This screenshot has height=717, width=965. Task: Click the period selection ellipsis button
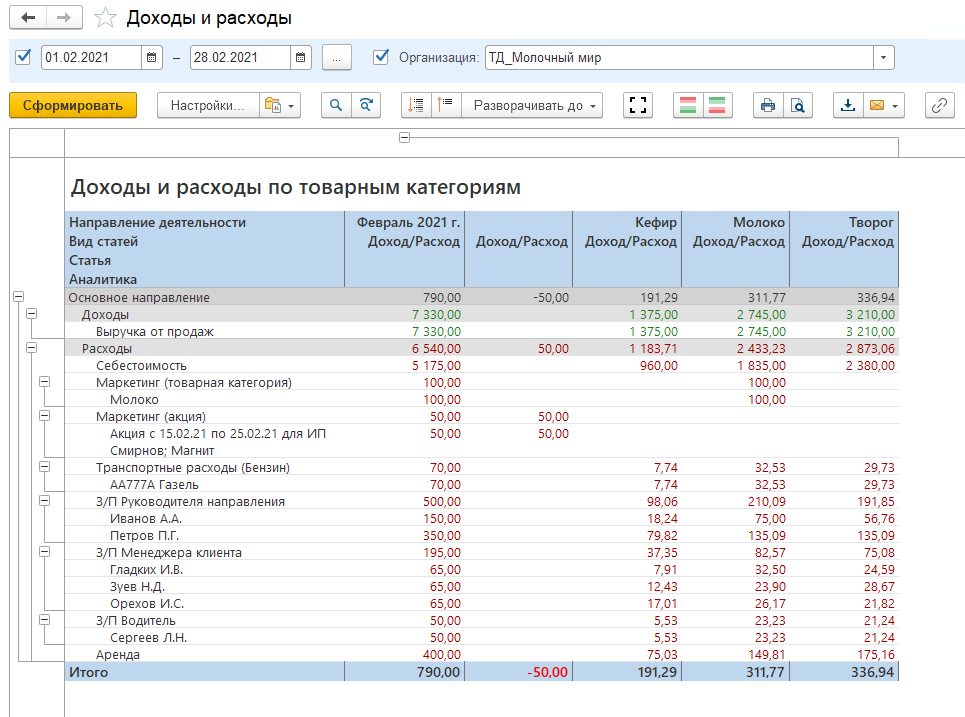(x=337, y=58)
